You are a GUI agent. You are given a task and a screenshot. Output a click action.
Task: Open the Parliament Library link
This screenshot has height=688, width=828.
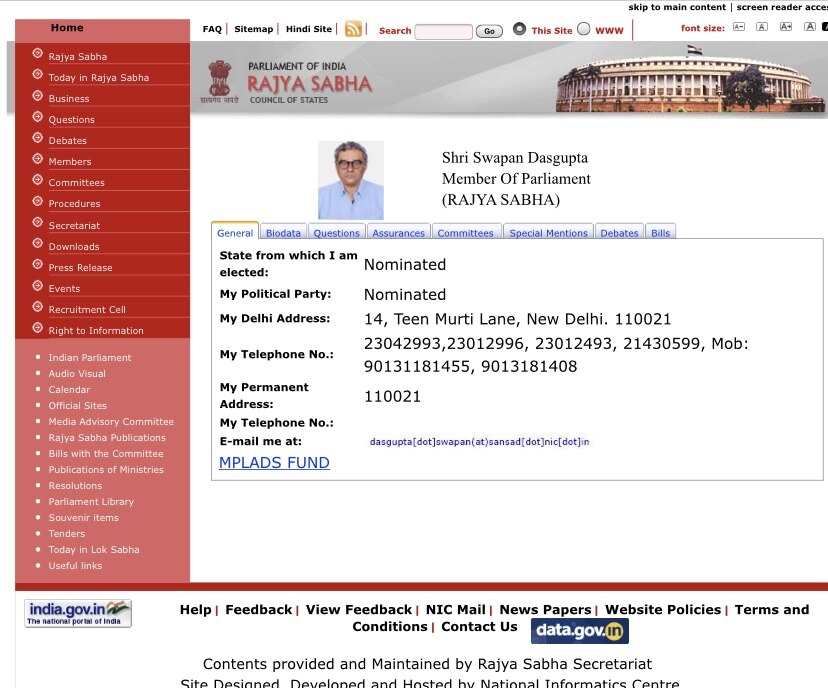click(91, 502)
